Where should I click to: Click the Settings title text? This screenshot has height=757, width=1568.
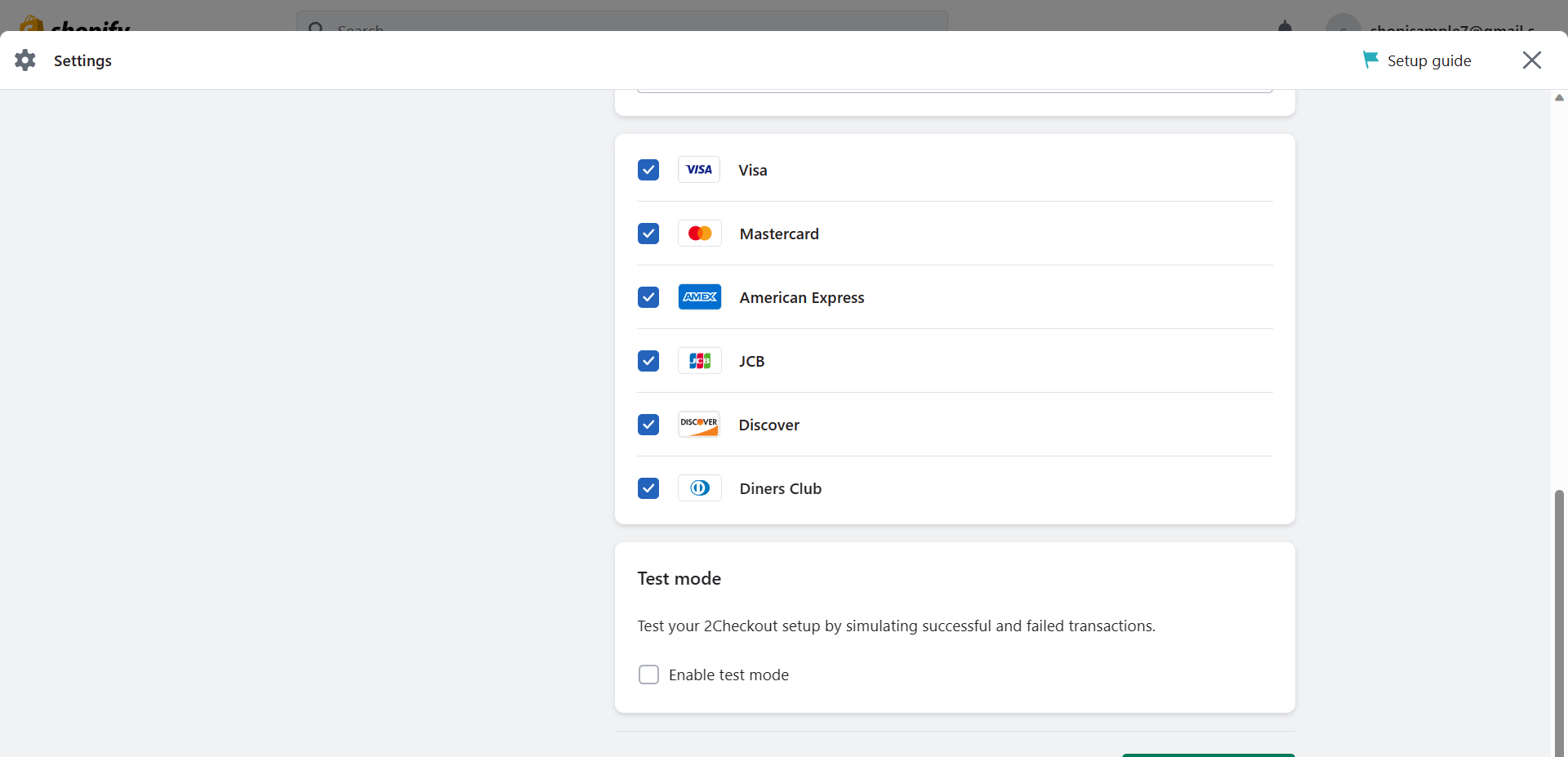[x=82, y=60]
